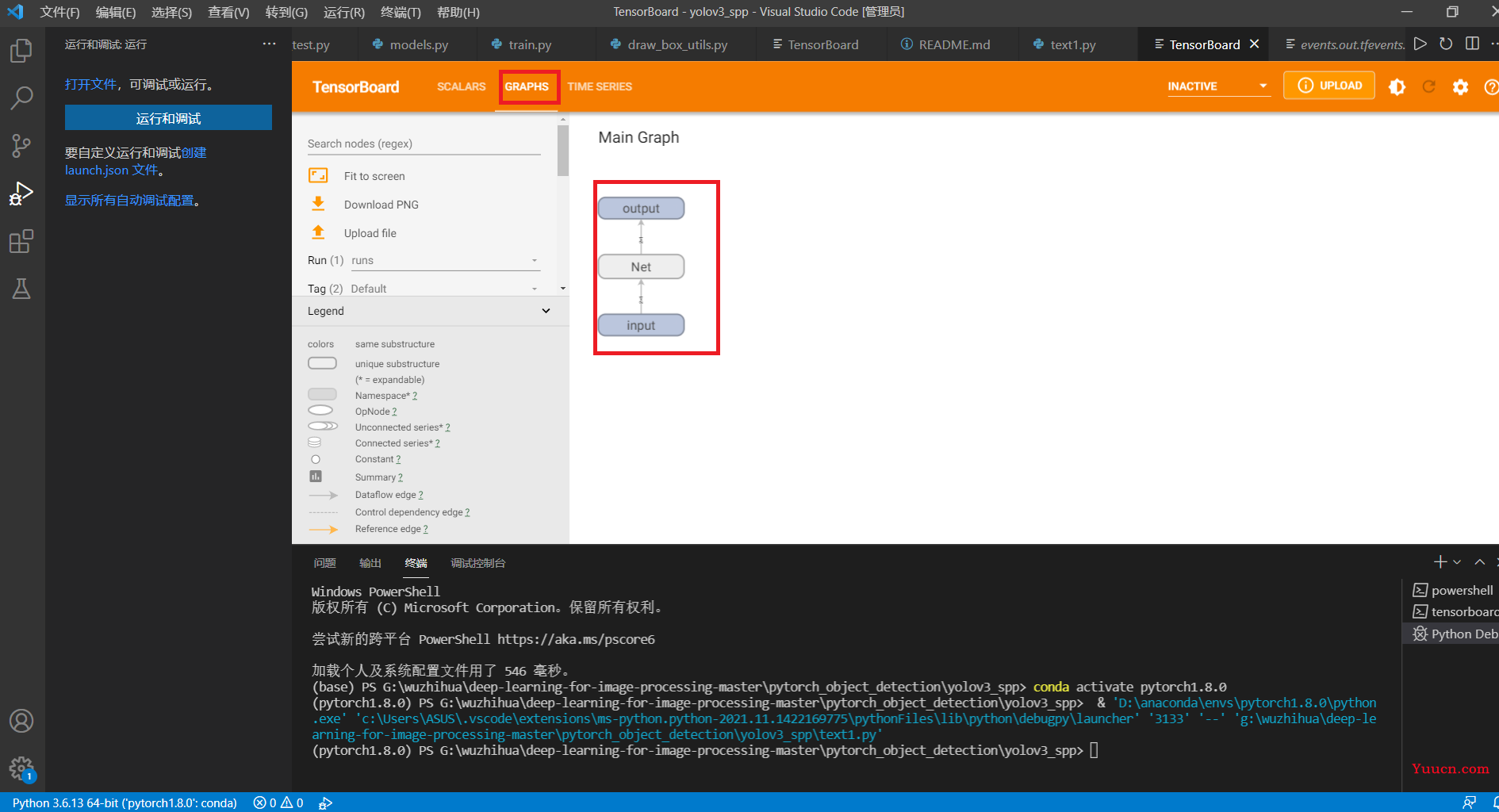Open Source Control view

(21, 146)
